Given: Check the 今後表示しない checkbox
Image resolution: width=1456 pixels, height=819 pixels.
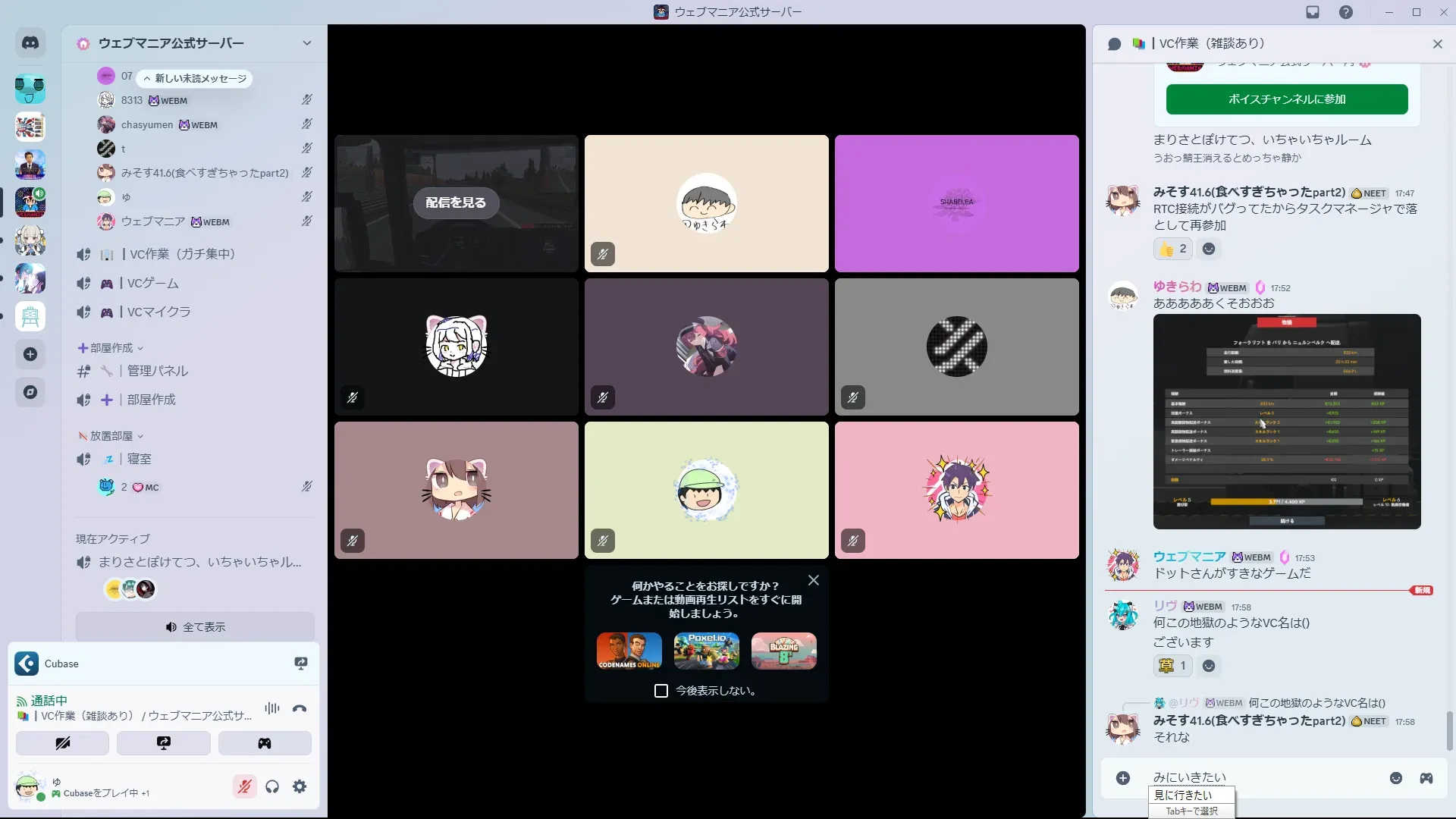Looking at the screenshot, I should (x=661, y=691).
